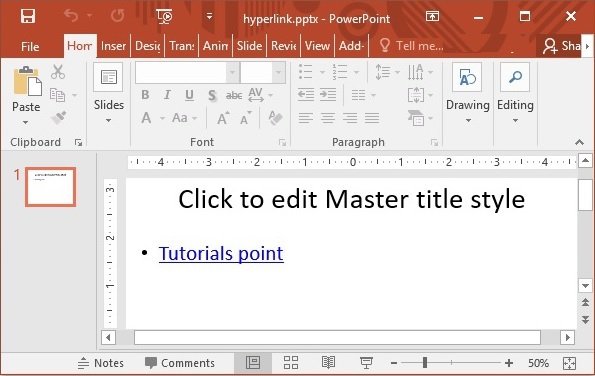
Task: Activate the Format Painter brush
Action: pos(58,118)
